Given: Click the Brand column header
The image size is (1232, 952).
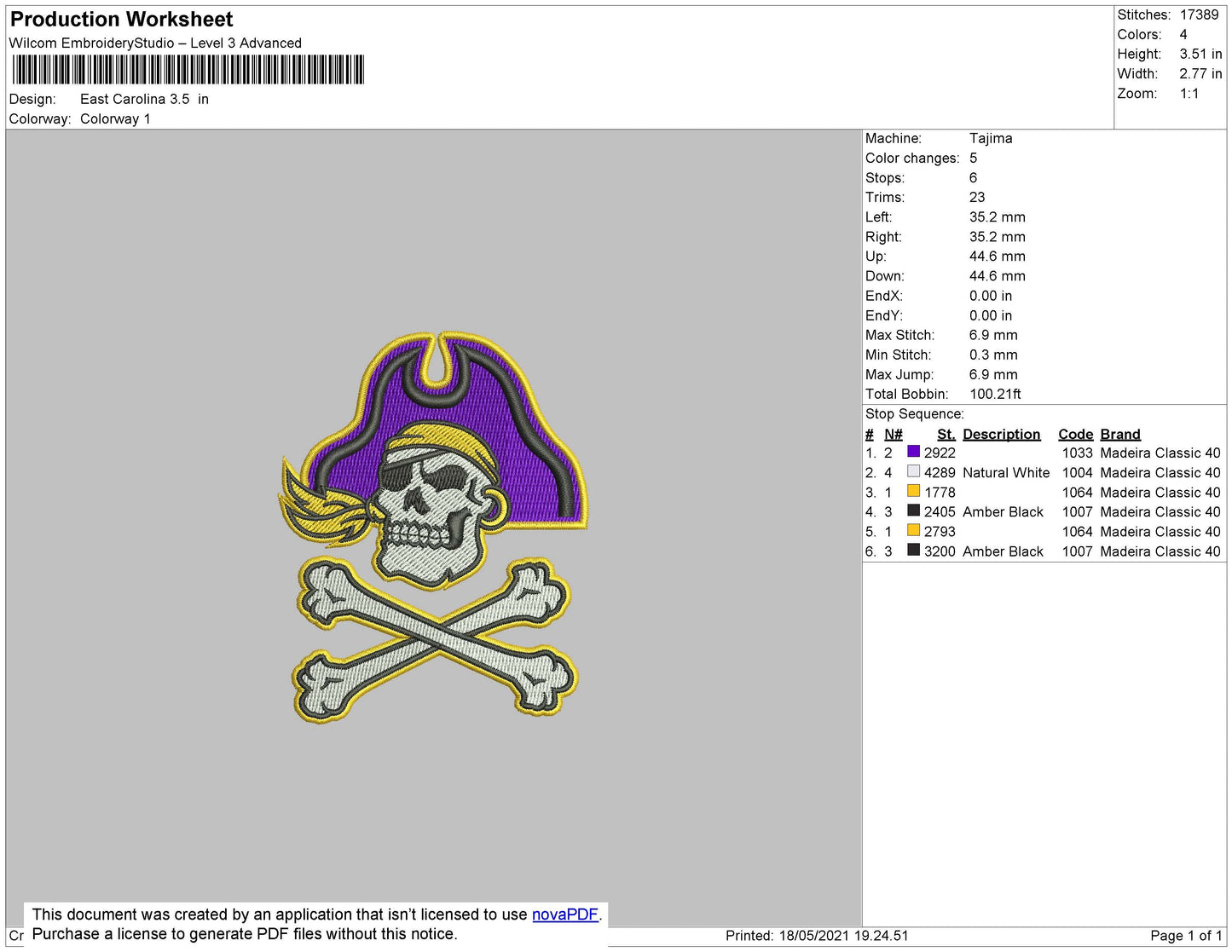Looking at the screenshot, I should tap(1120, 434).
